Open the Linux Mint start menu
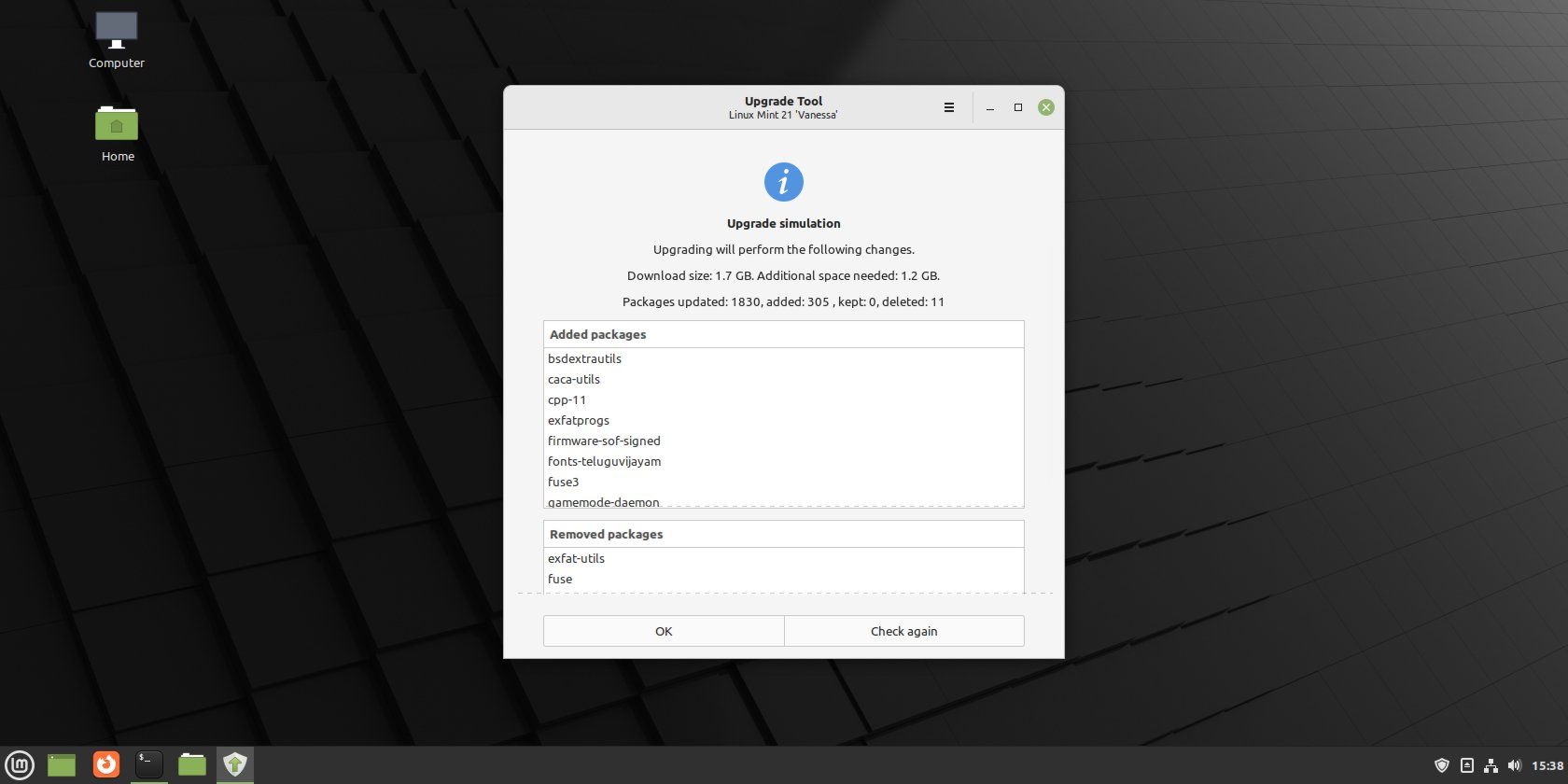The height and width of the screenshot is (784, 1568). (x=20, y=765)
